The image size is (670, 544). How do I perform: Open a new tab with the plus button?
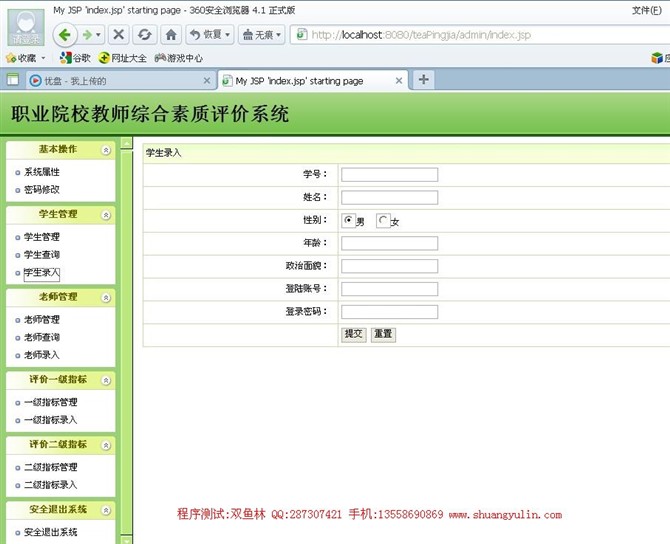pyautogui.click(x=423, y=79)
